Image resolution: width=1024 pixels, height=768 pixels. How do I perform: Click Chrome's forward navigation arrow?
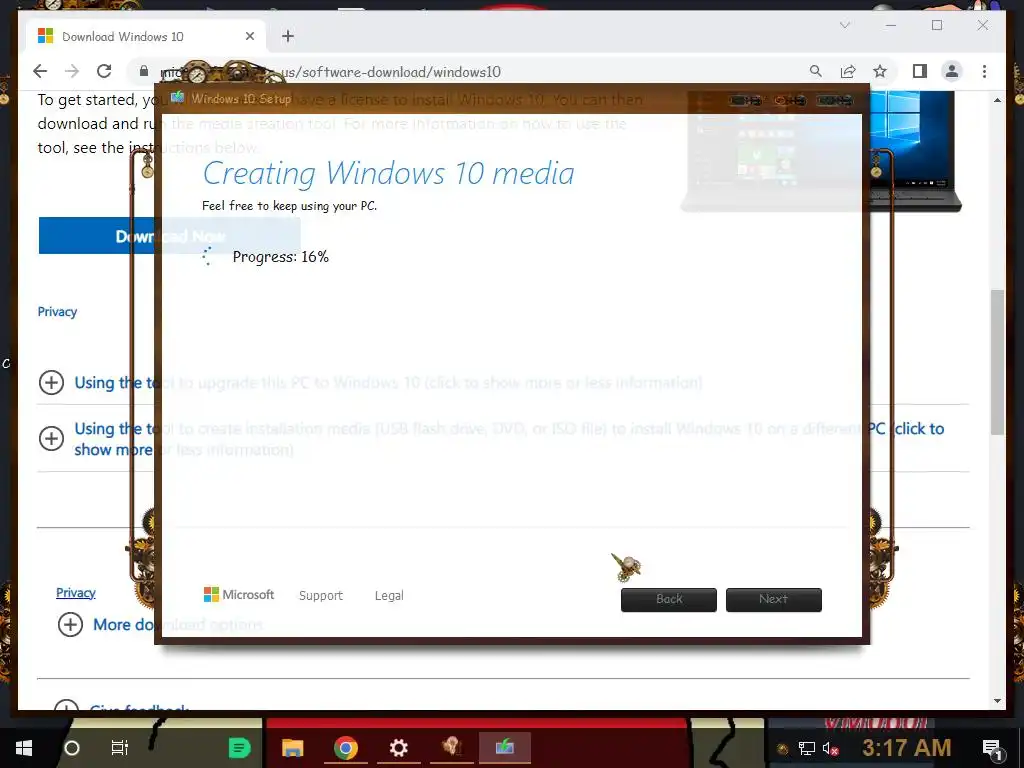coord(72,71)
